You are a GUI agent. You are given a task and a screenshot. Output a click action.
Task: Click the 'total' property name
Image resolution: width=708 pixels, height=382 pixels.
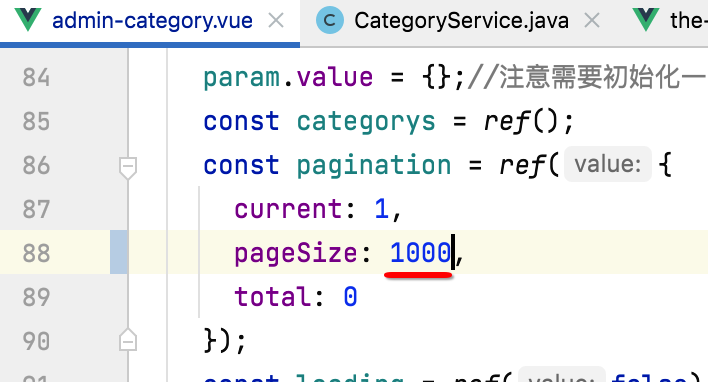[273, 297]
